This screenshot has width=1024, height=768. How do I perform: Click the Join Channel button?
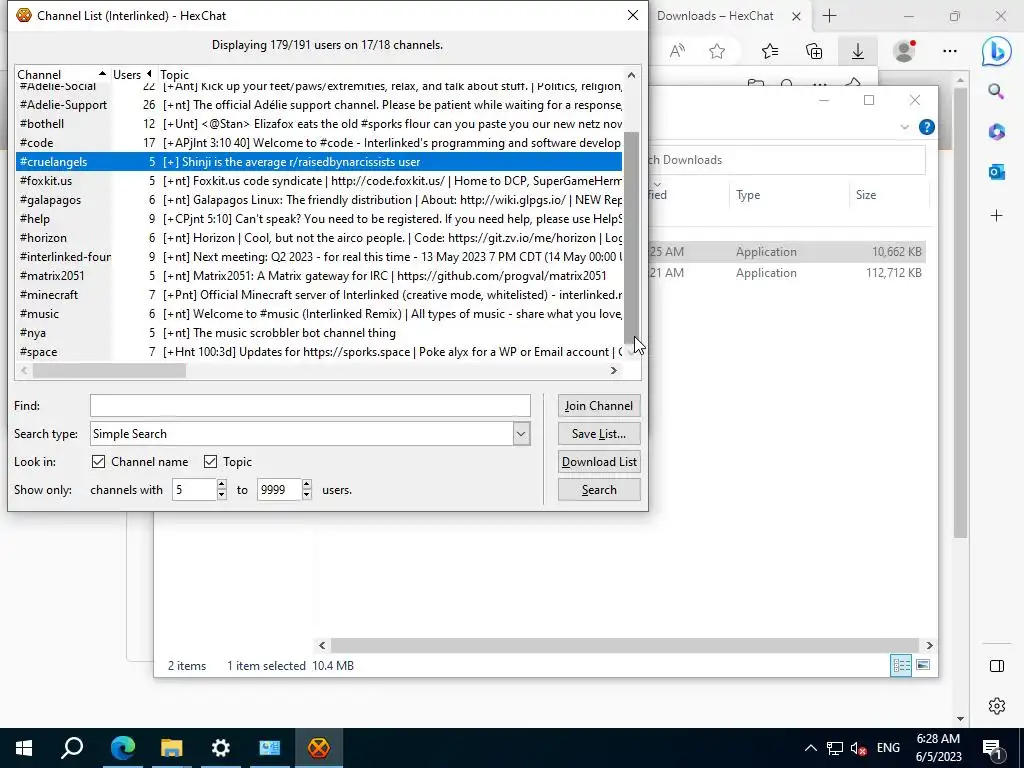[x=599, y=406]
